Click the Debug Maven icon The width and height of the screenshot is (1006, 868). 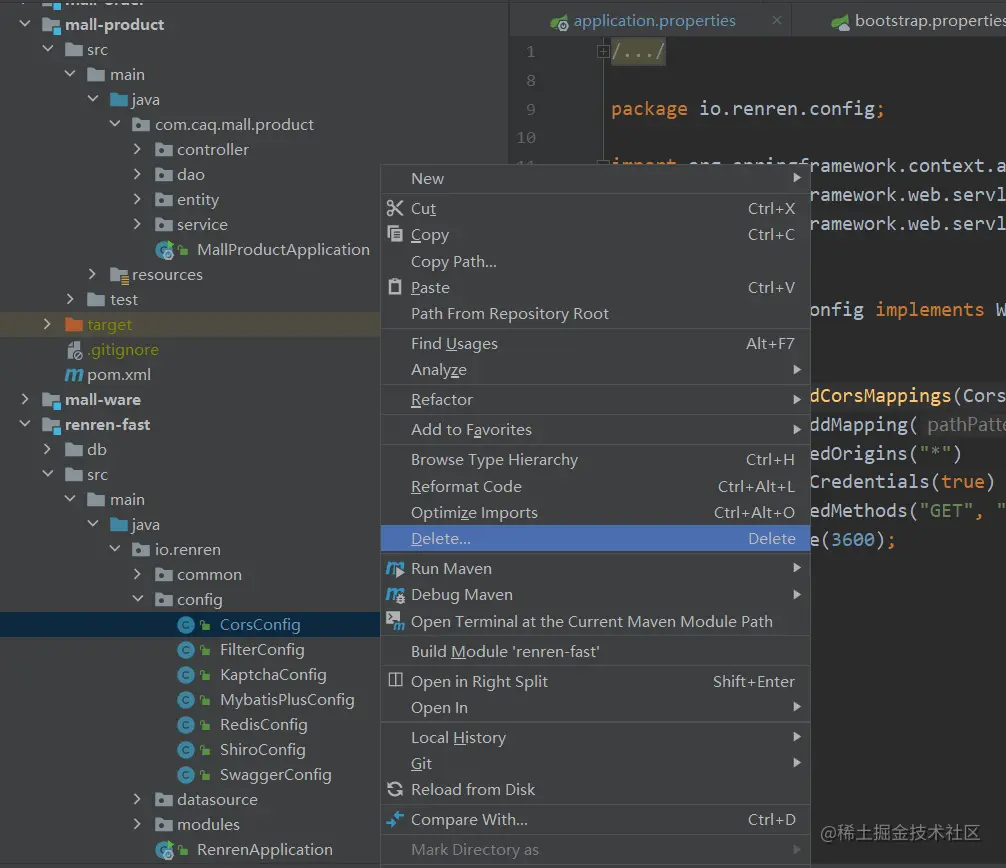[x=395, y=595]
